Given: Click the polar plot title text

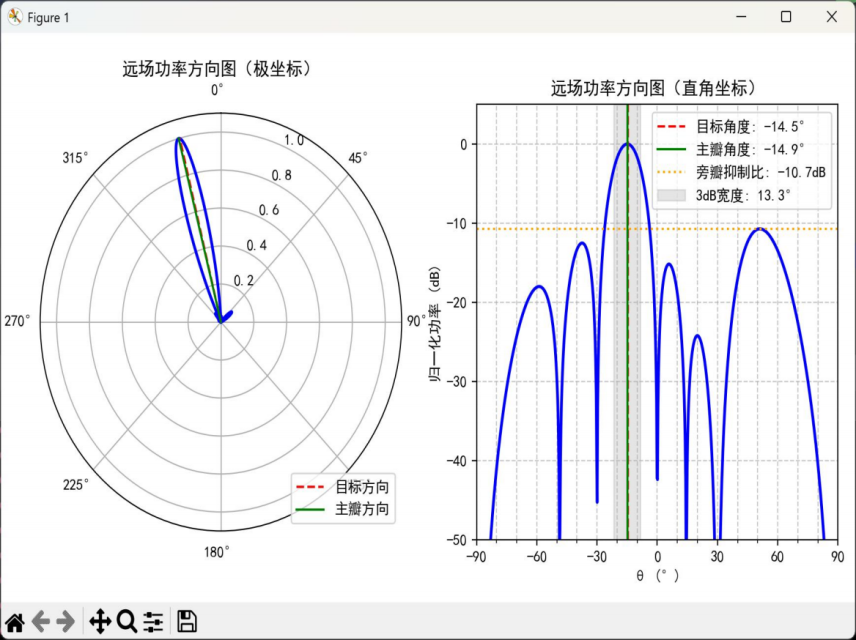Looking at the screenshot, I should coord(217,69).
